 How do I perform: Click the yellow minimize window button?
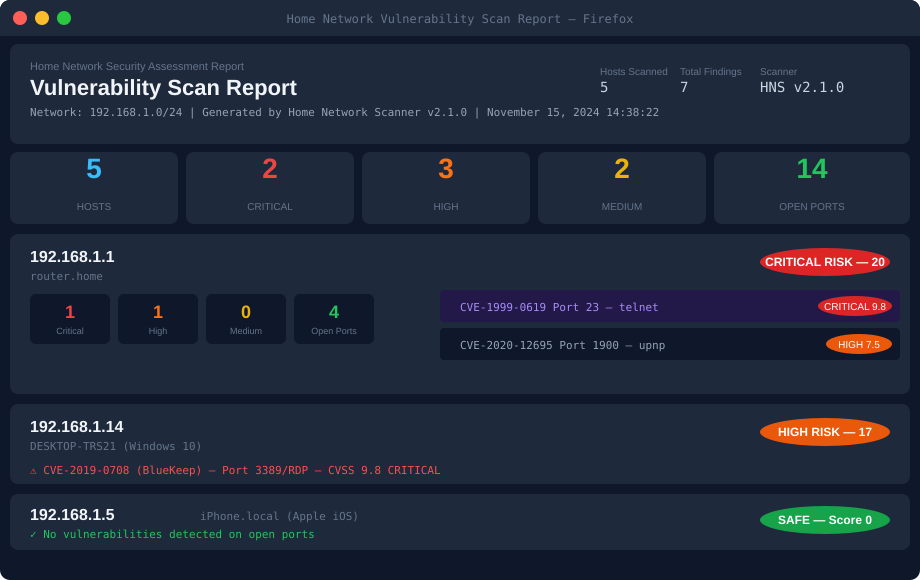42,18
